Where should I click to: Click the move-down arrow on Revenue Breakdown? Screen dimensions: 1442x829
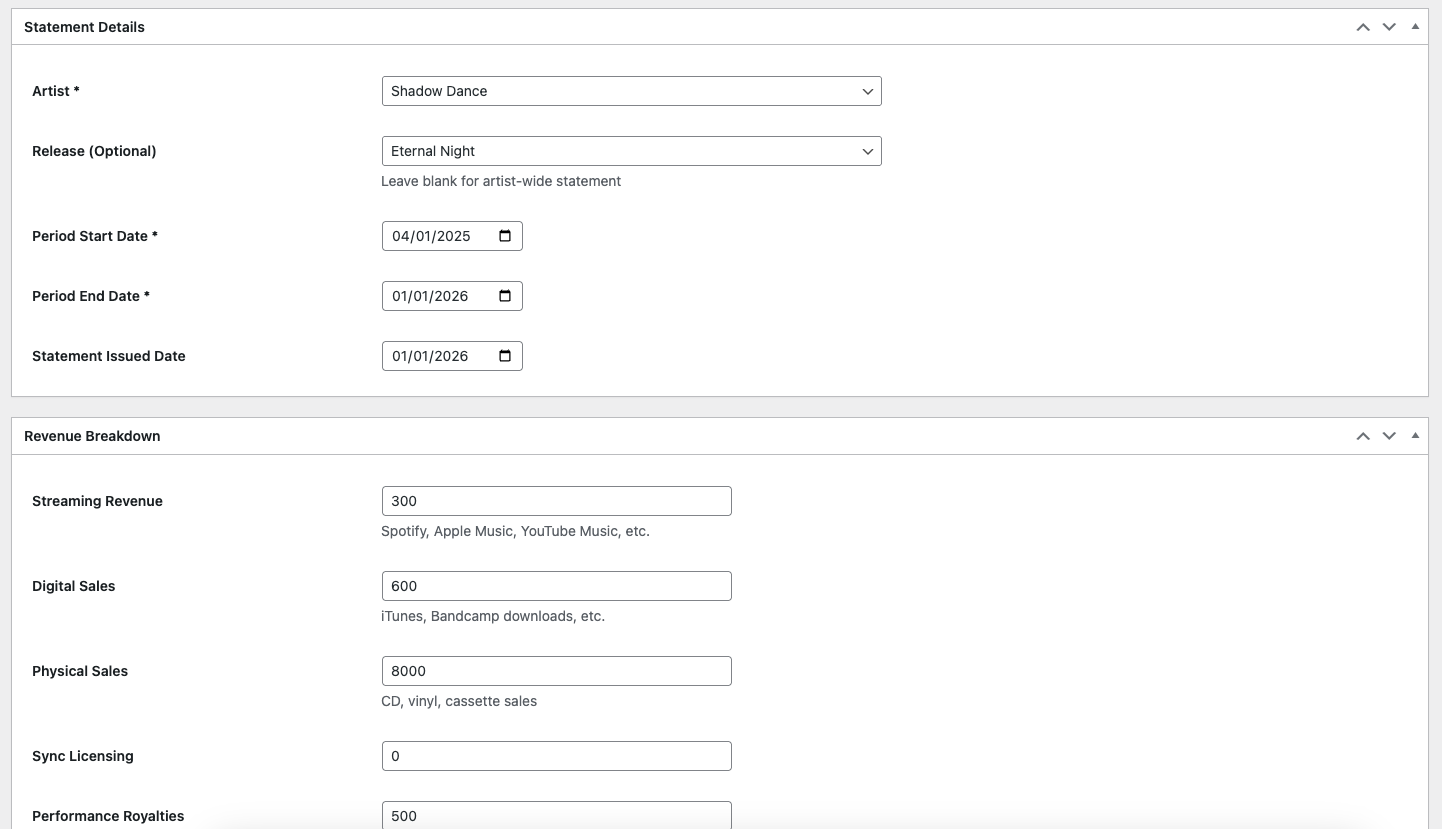pos(1389,436)
